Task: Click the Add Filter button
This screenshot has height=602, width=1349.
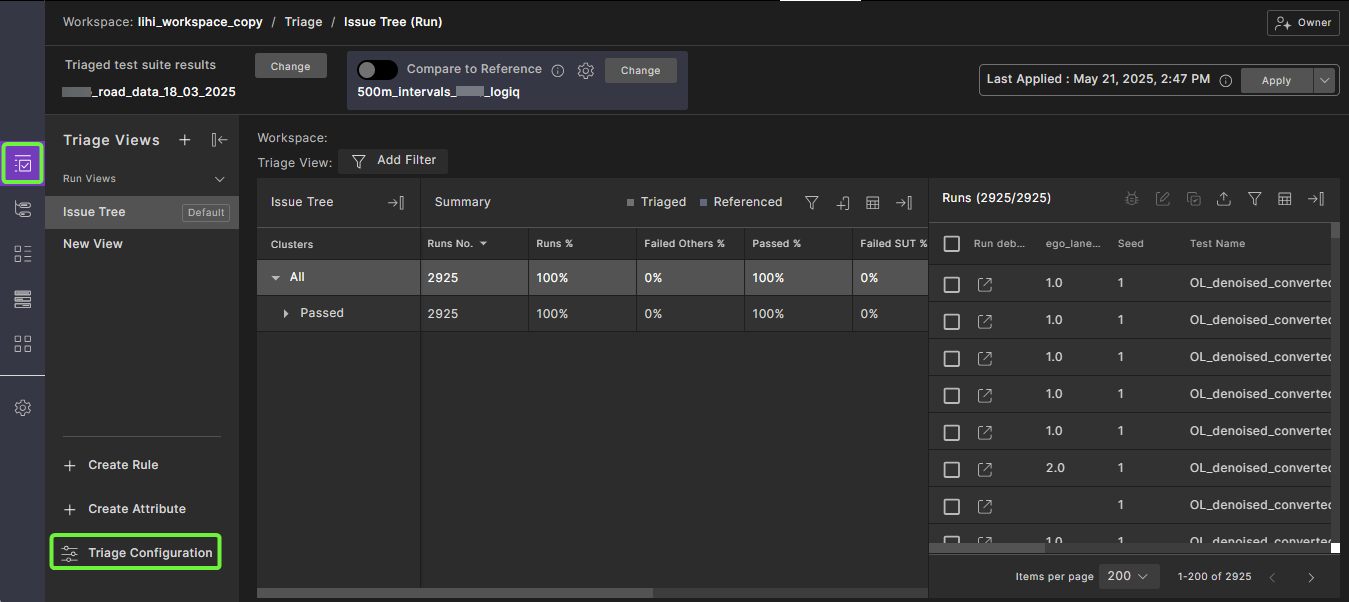Action: pos(393,160)
